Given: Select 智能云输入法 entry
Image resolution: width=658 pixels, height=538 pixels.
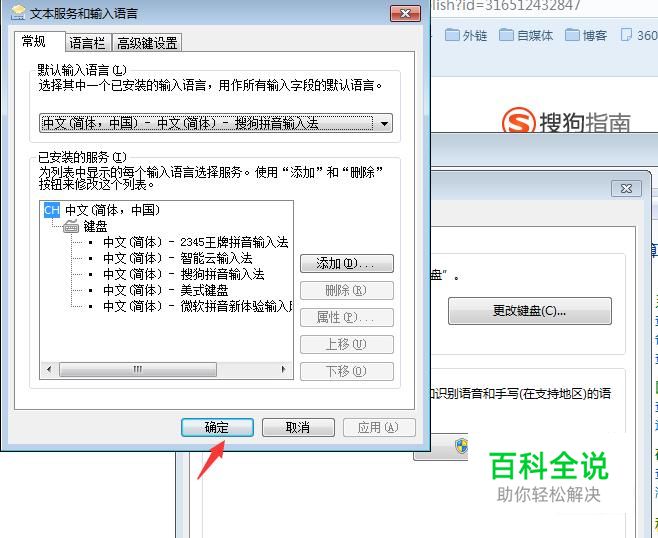Looking at the screenshot, I should point(178,258).
